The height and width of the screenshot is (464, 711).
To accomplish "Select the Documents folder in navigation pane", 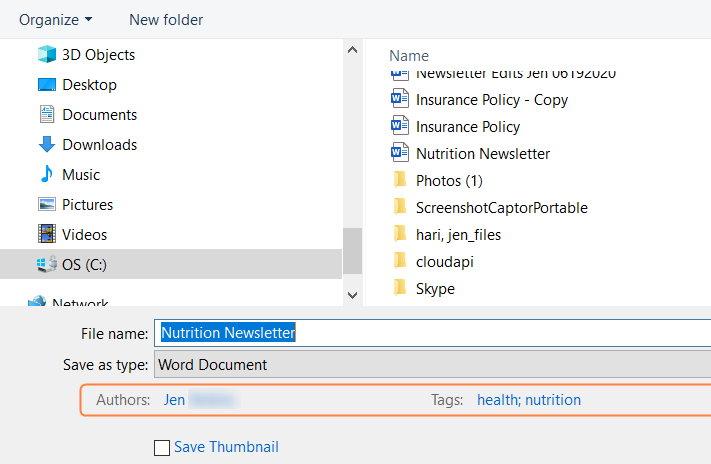I will (99, 115).
